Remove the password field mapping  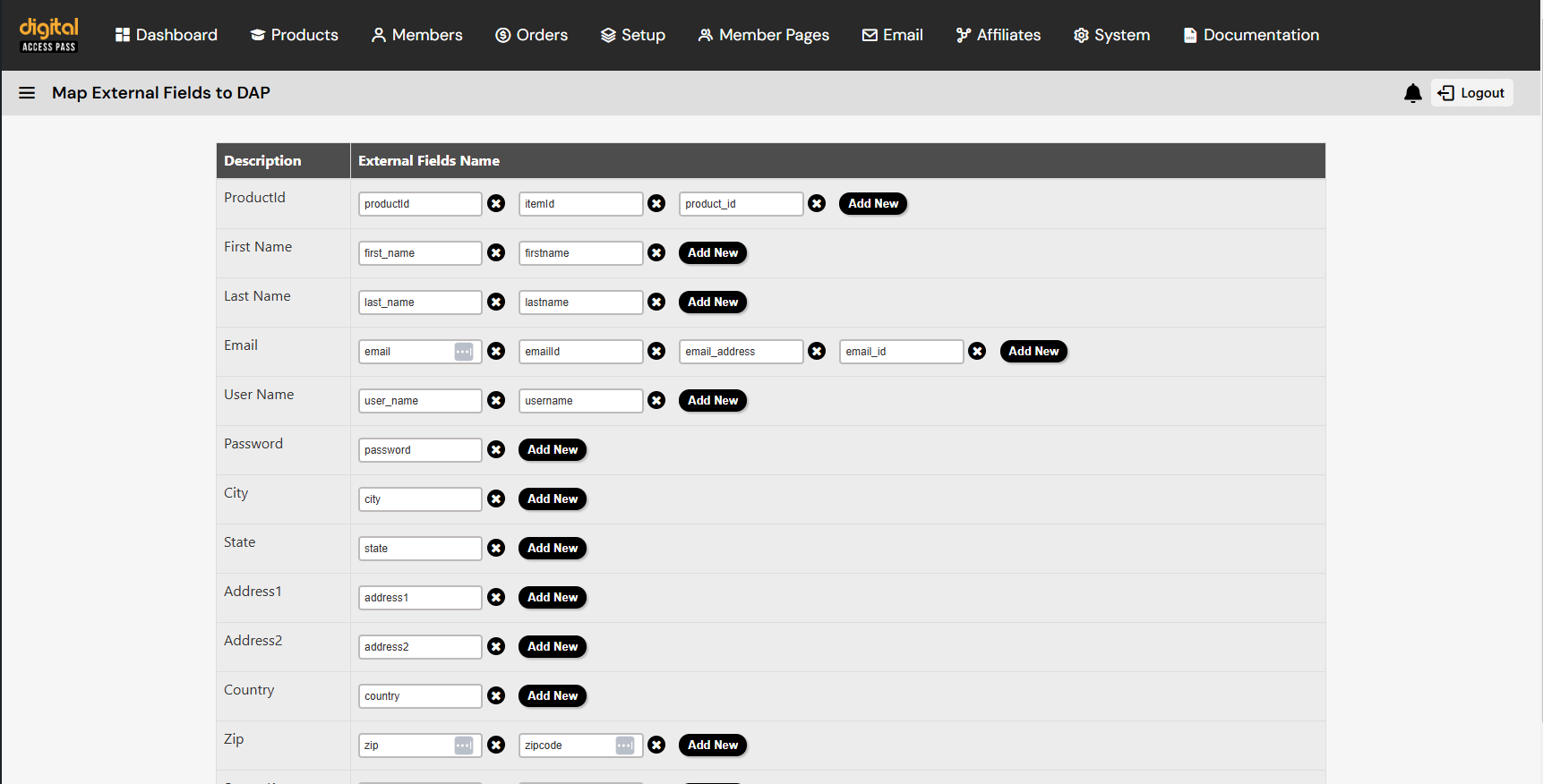(x=496, y=450)
